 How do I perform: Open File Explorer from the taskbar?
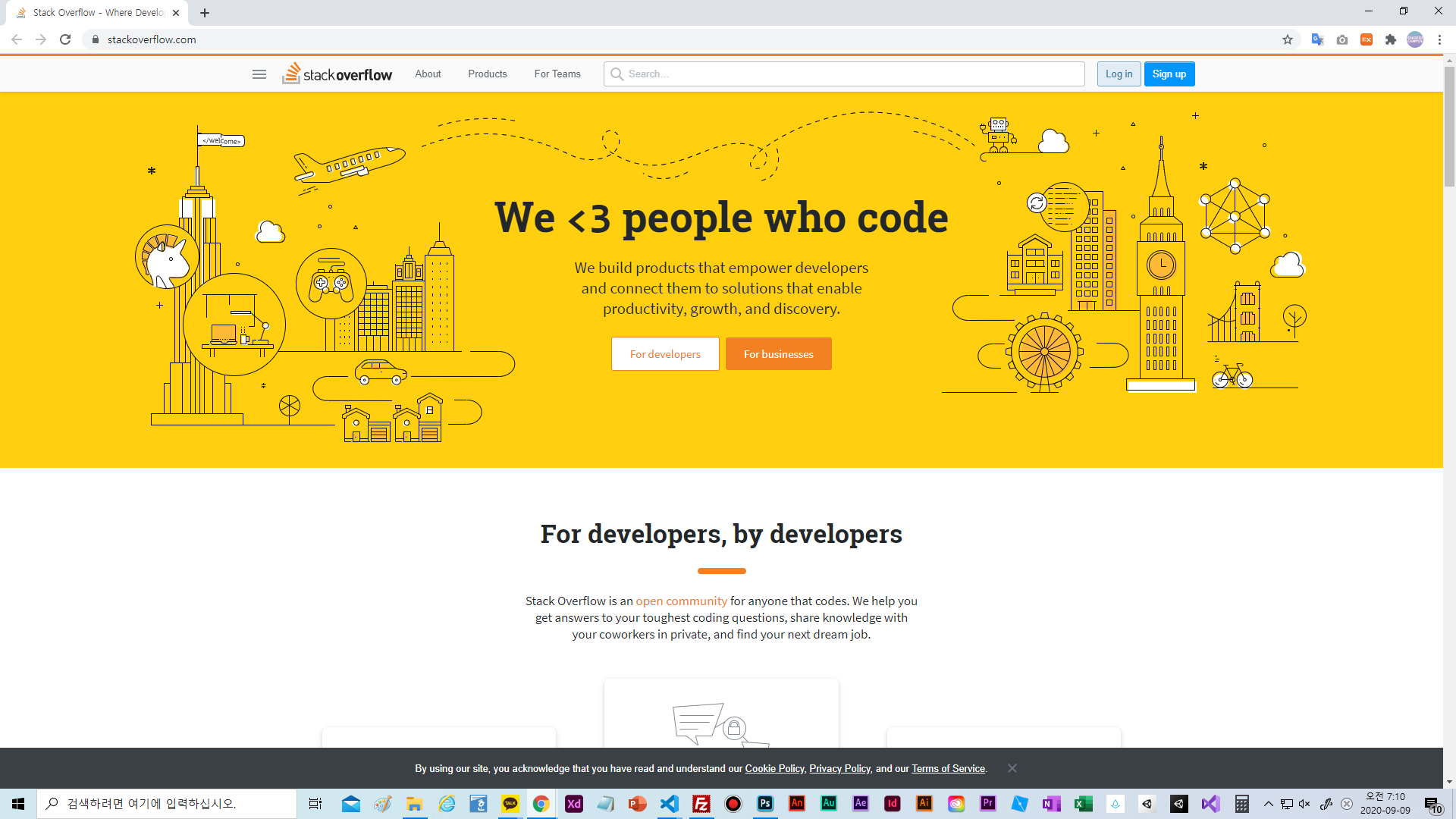point(414,804)
